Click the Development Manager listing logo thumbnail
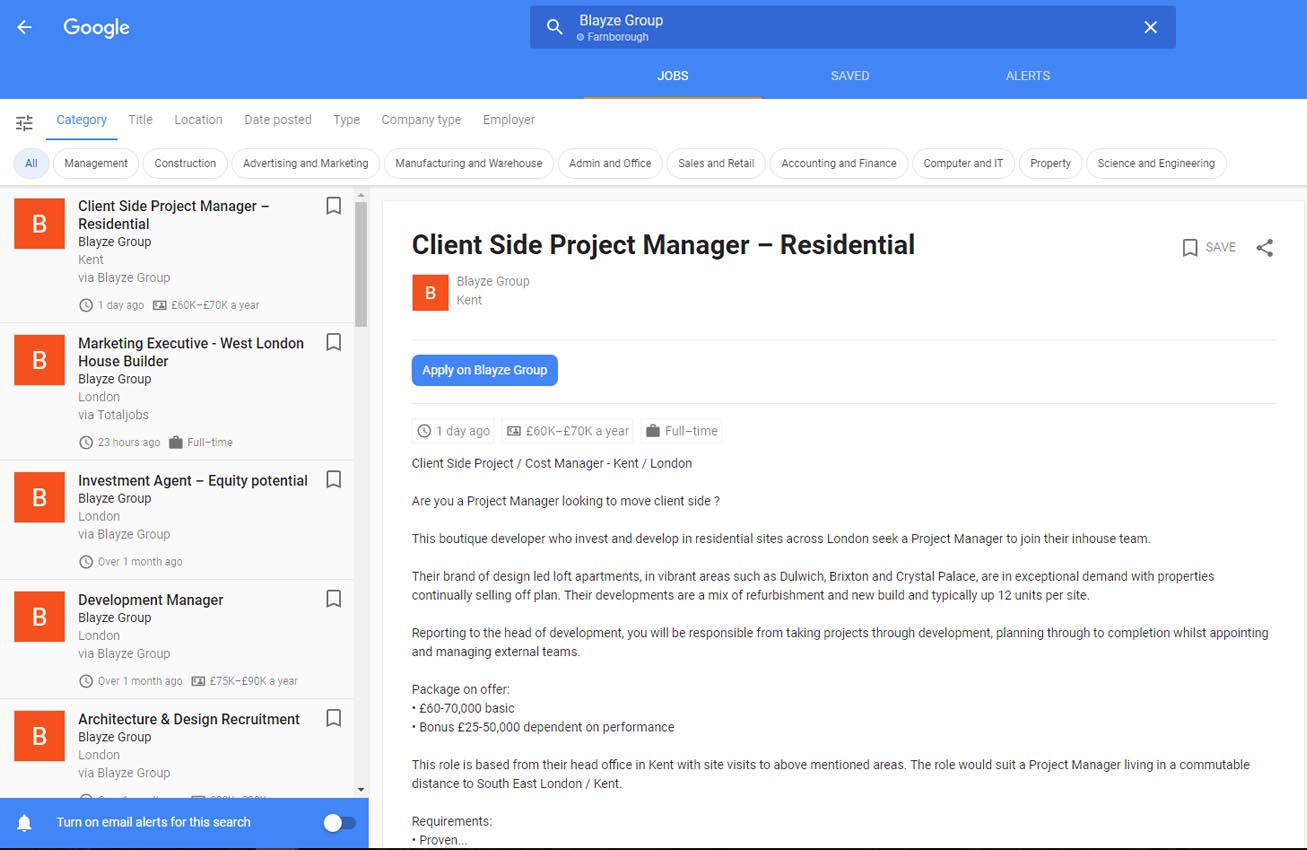The width and height of the screenshot is (1307, 850). [x=40, y=617]
